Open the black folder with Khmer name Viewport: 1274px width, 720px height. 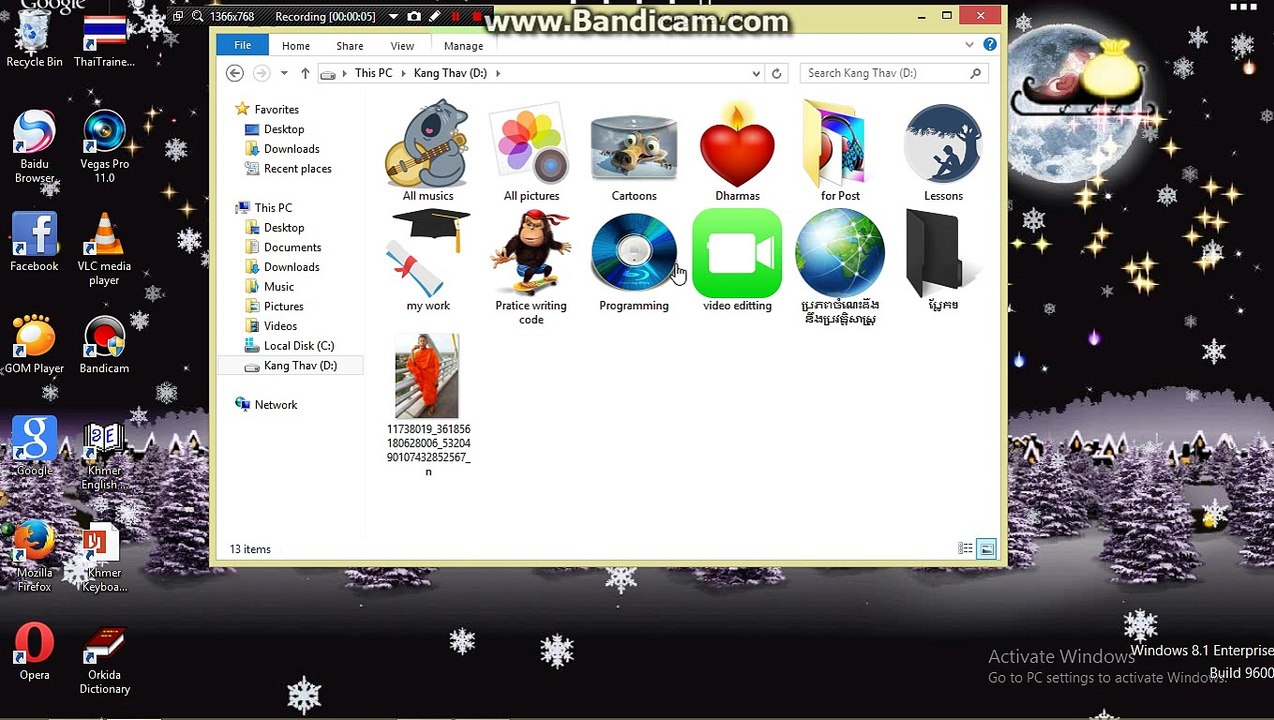click(x=943, y=262)
